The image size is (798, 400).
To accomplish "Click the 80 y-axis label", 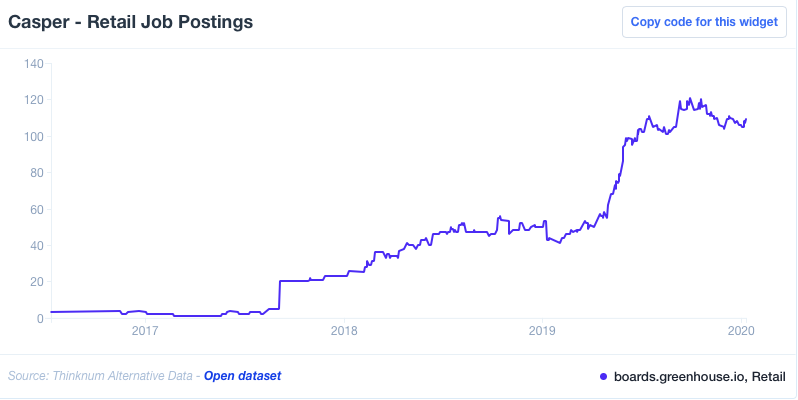I will click(37, 173).
